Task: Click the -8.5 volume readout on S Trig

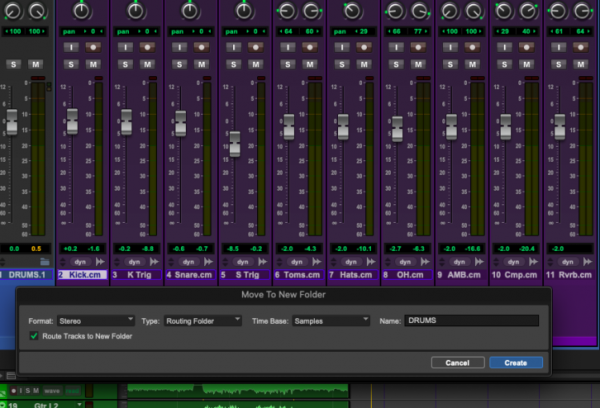Action: [x=233, y=249]
